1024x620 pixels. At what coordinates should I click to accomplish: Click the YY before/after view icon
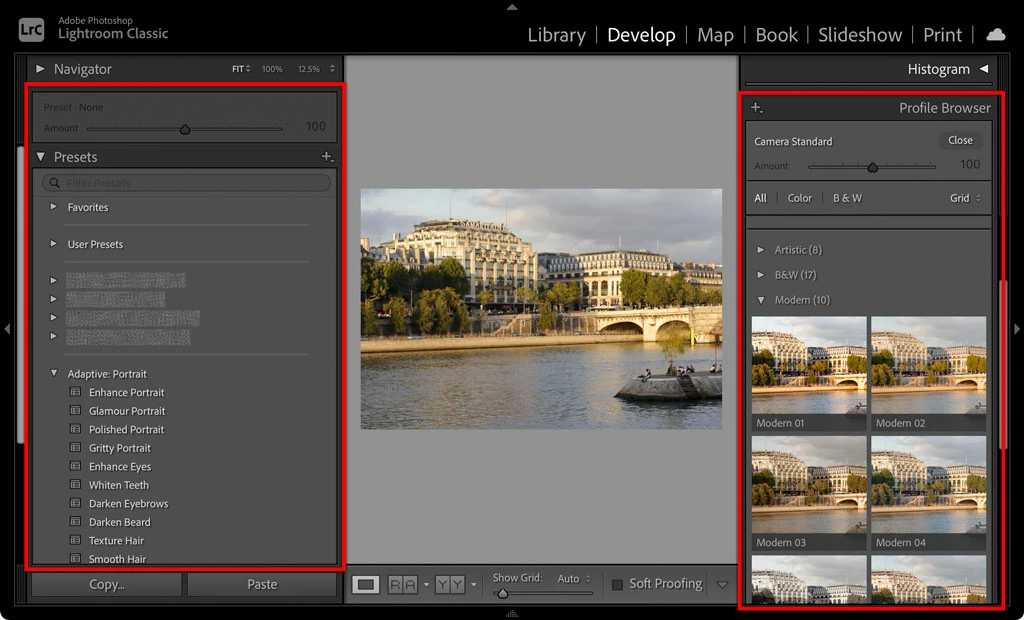pos(449,584)
